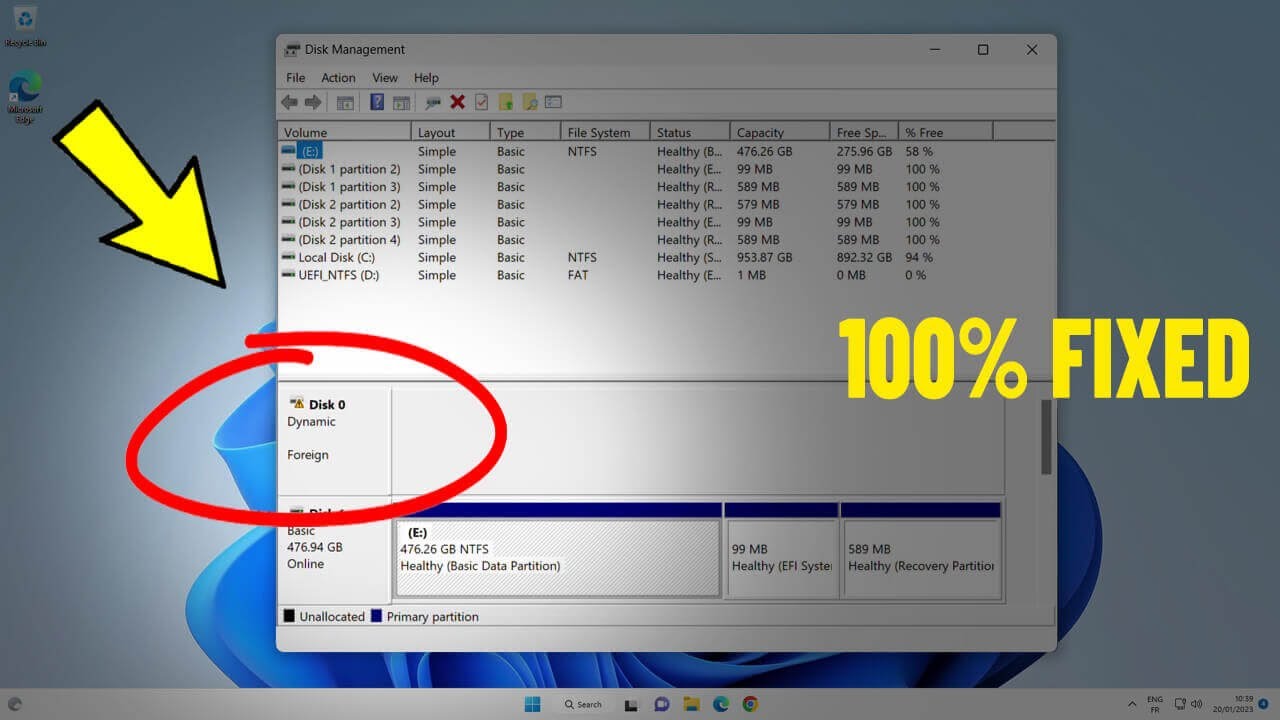Open the blue question-mark Help toolbar icon

pyautogui.click(x=377, y=102)
